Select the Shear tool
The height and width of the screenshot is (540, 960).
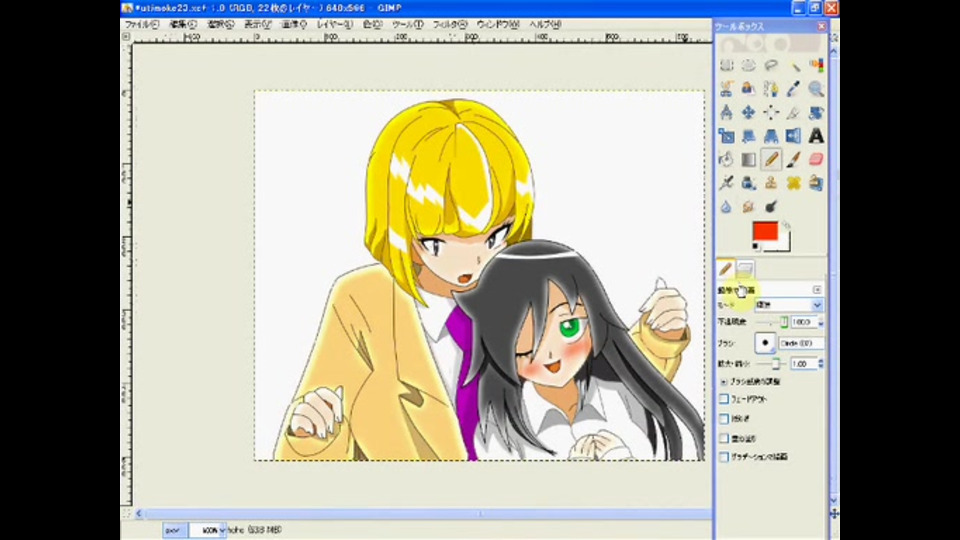(x=749, y=136)
